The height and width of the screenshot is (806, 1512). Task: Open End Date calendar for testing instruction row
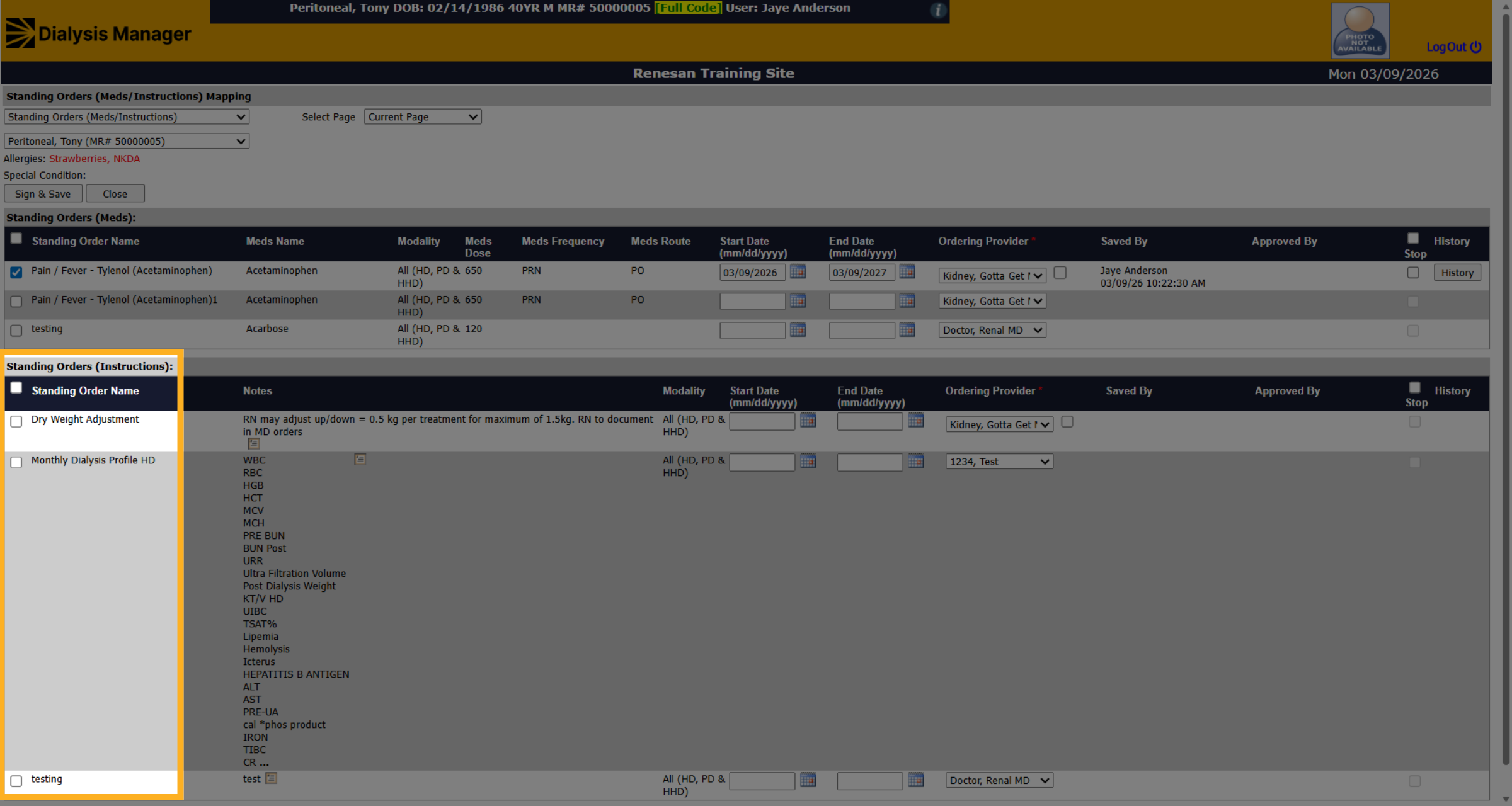click(916, 780)
